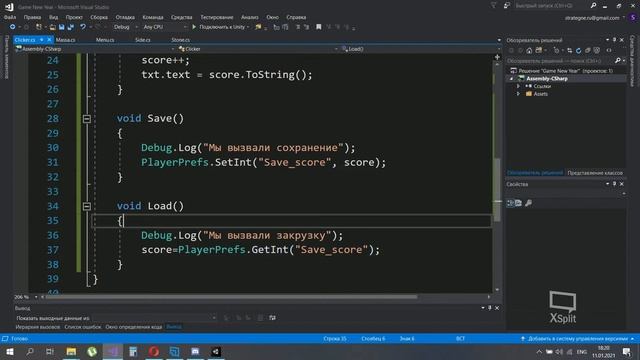Click the feedback icon beside Quick Launch

point(507,6)
